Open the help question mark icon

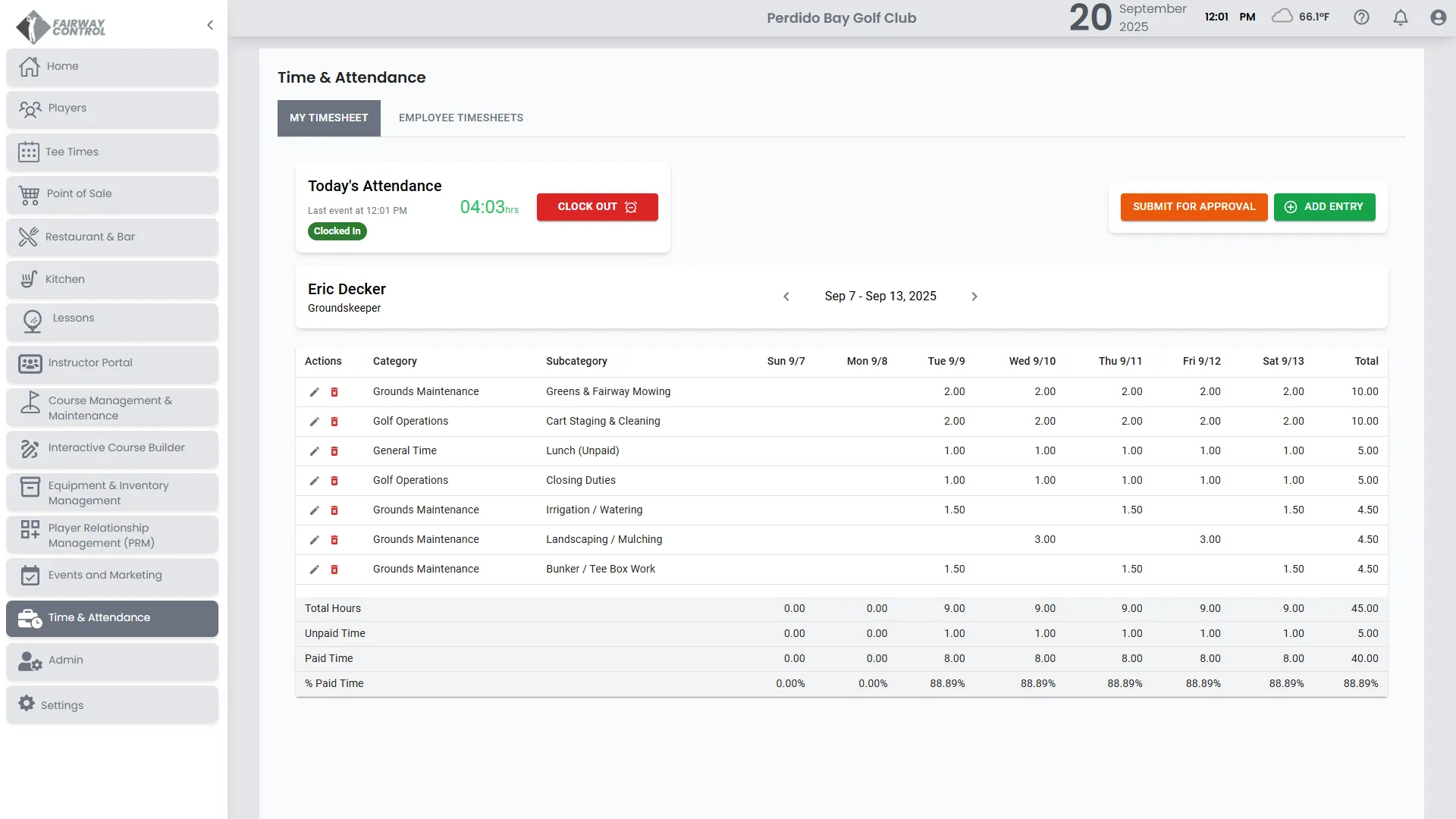tap(1361, 17)
